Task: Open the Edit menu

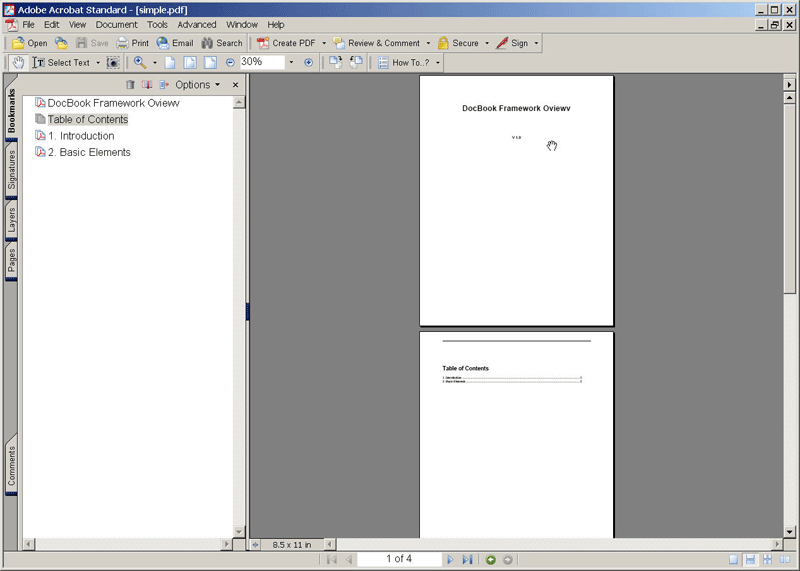Action: click(51, 24)
